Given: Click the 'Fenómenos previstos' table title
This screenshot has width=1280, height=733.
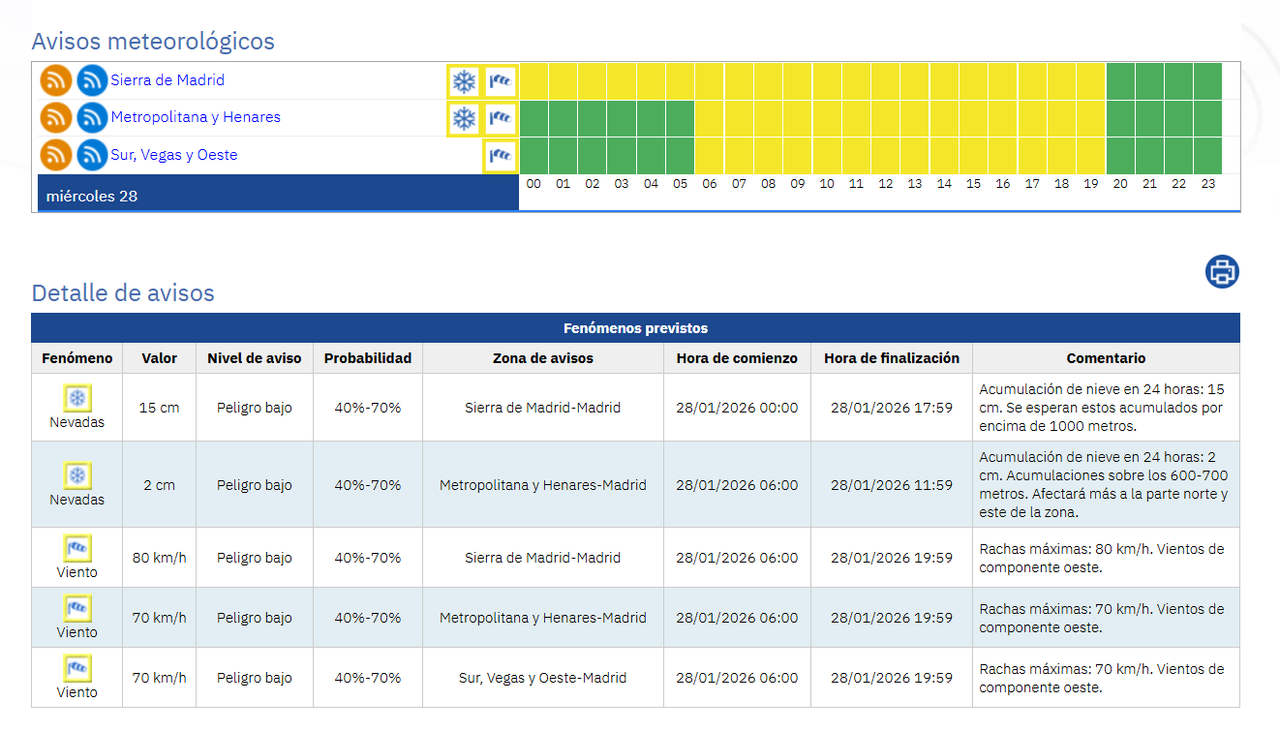Looking at the screenshot, I should (x=636, y=328).
